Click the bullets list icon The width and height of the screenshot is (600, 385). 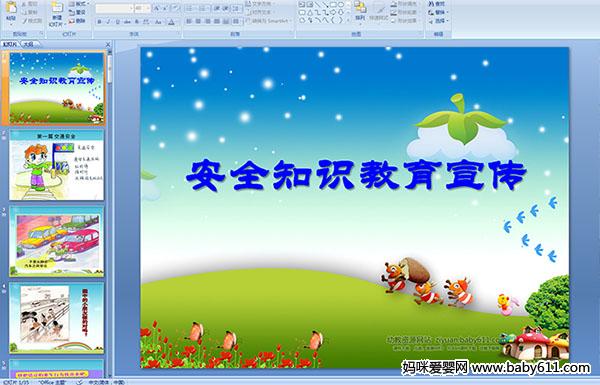[x=190, y=8]
